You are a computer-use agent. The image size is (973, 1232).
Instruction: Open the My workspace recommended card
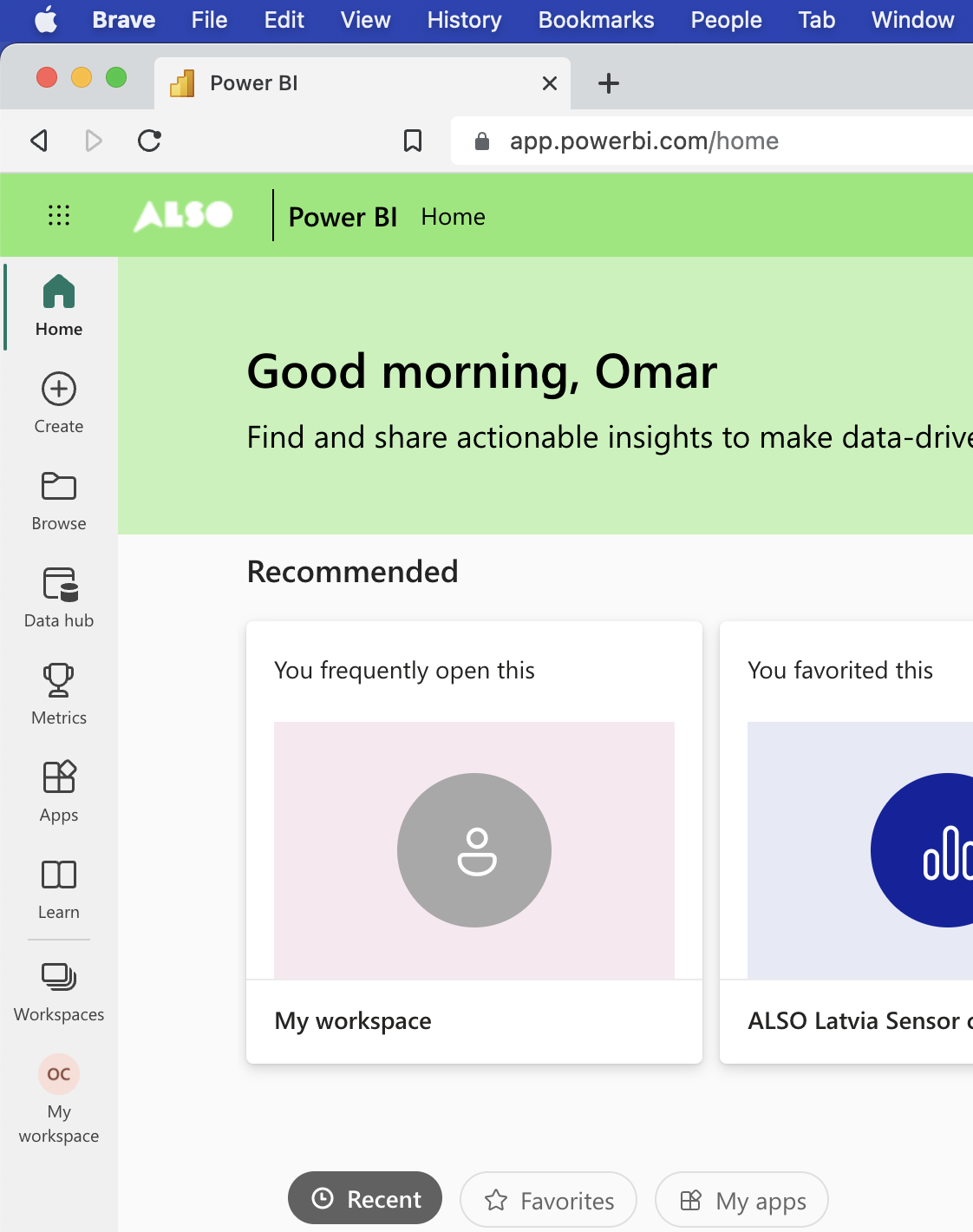coord(474,842)
